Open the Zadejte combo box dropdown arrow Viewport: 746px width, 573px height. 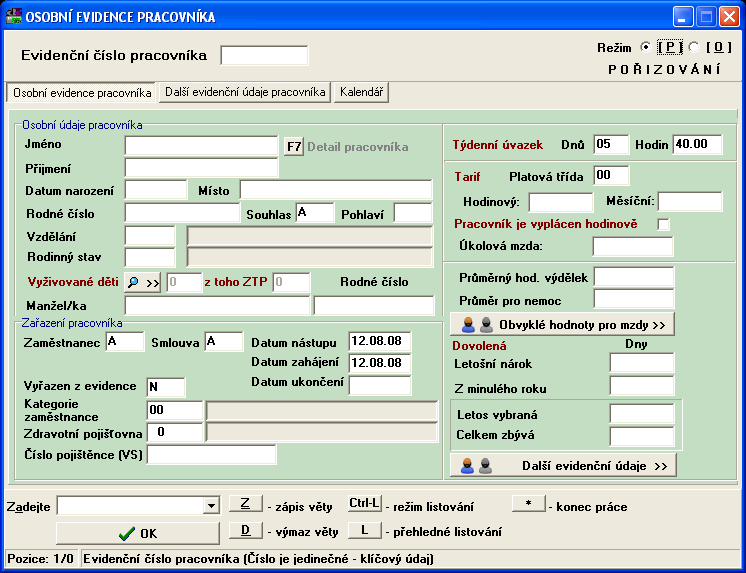pyautogui.click(x=211, y=506)
